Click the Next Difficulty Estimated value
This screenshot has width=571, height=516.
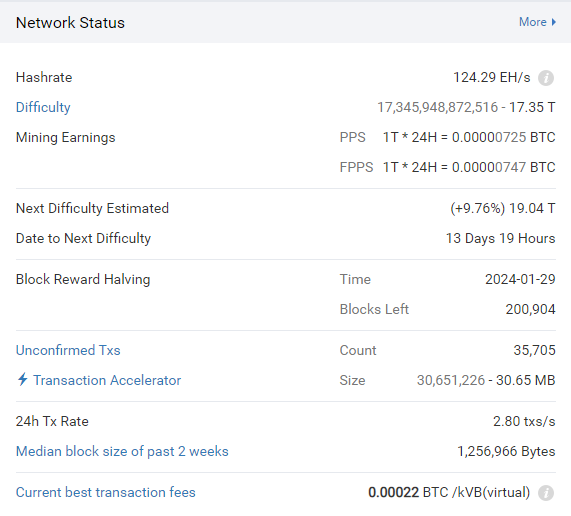503,209
